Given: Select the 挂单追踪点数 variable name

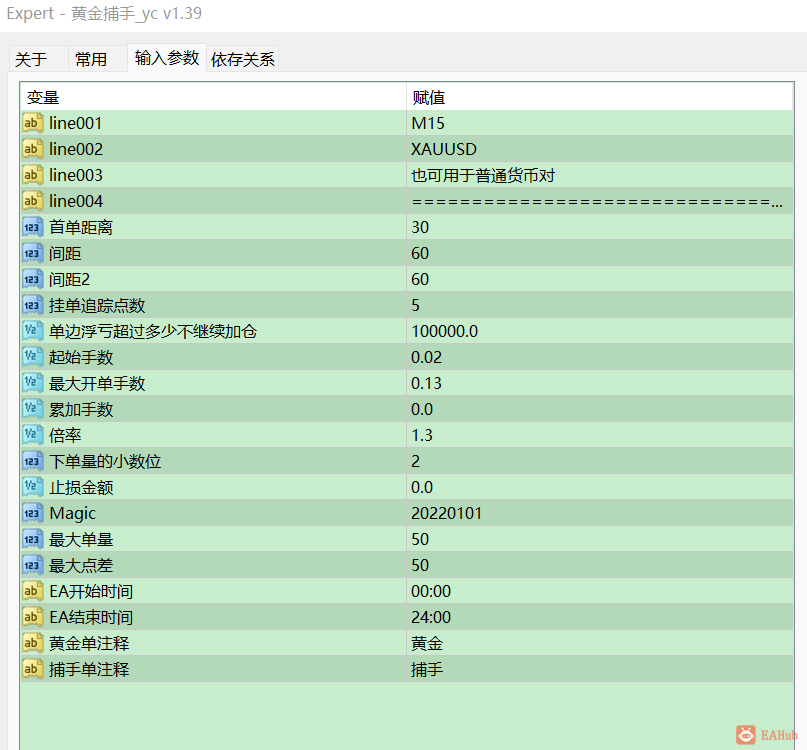Looking at the screenshot, I should (x=97, y=305).
